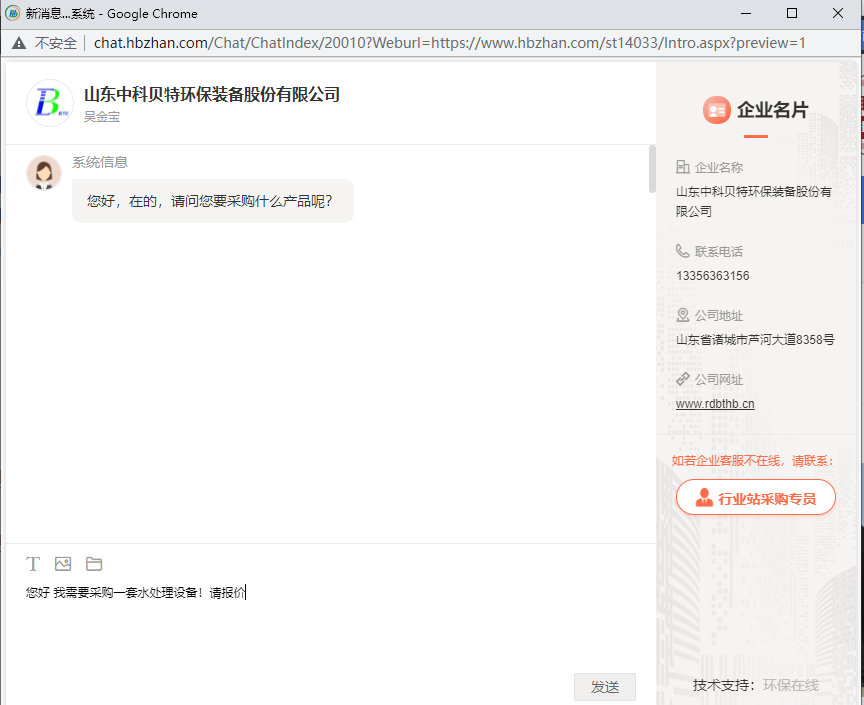864x705 pixels.
Task: Click the chat history scrollbar
Action: click(652, 170)
